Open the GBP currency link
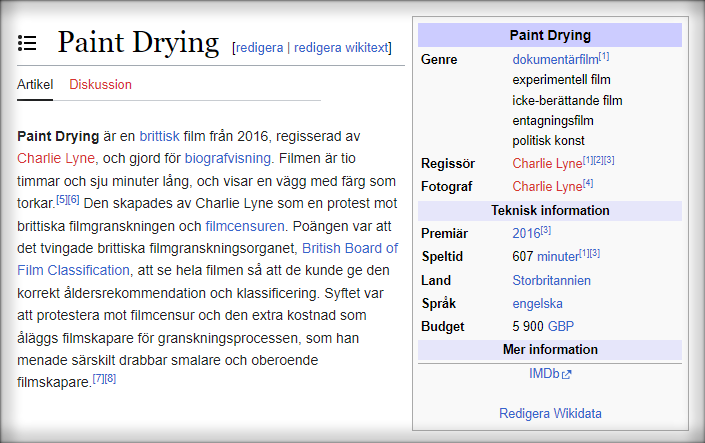The height and width of the screenshot is (443, 705). tap(560, 326)
